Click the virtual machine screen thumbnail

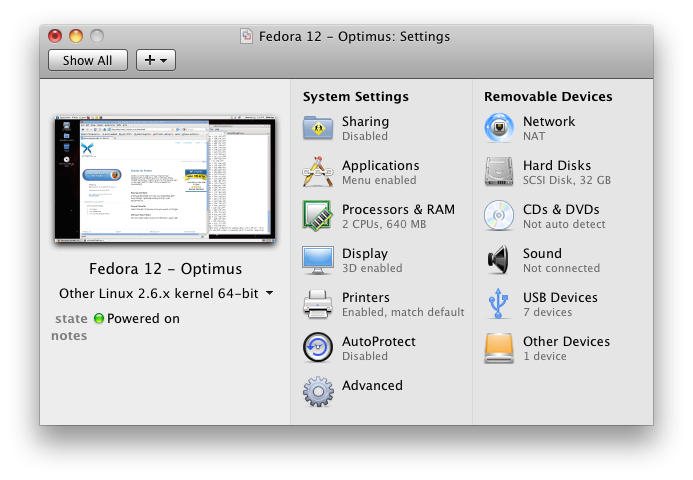tap(164, 179)
